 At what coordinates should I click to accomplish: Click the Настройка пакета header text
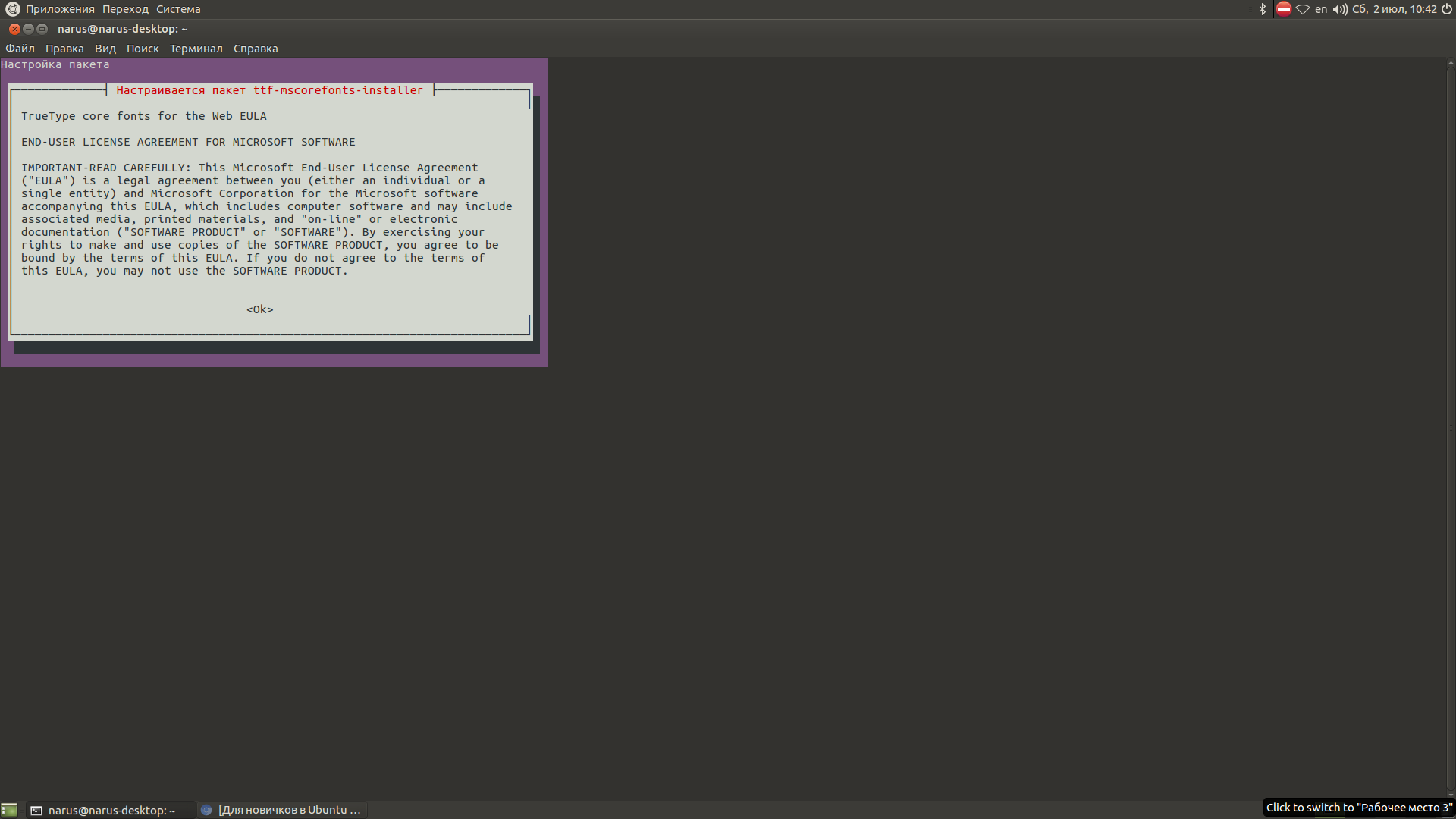[55, 64]
